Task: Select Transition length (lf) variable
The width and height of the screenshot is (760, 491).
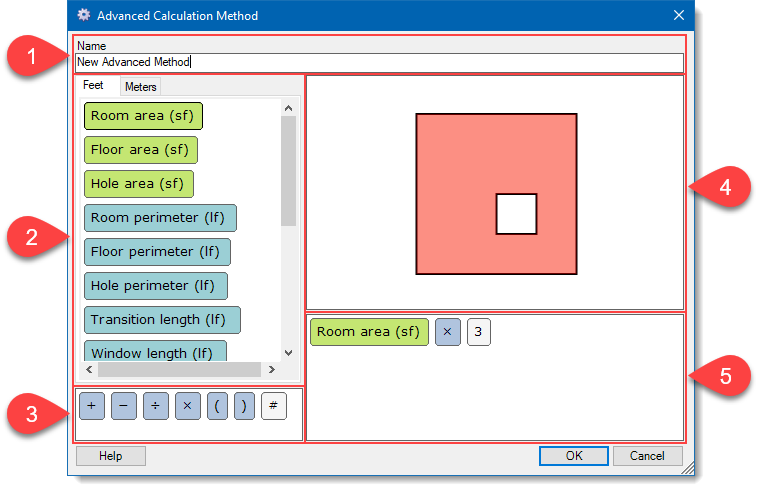Action: [162, 319]
